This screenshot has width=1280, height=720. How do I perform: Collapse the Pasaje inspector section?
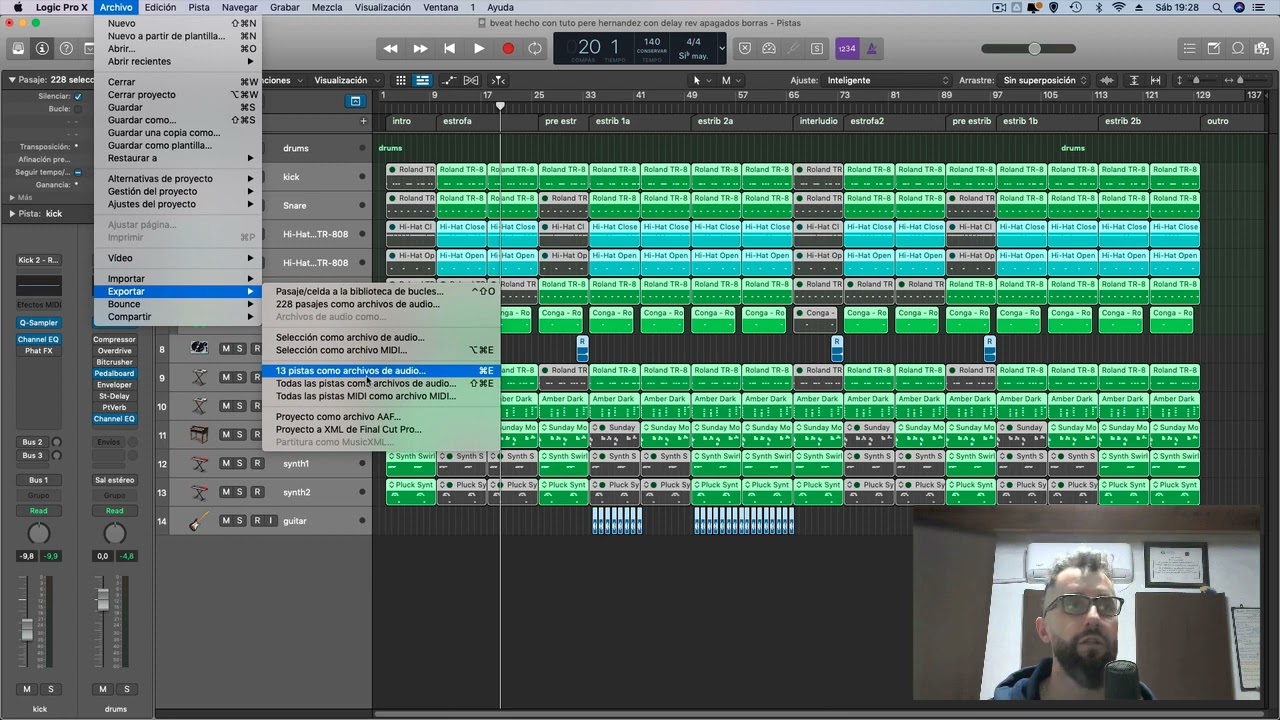tap(12, 80)
